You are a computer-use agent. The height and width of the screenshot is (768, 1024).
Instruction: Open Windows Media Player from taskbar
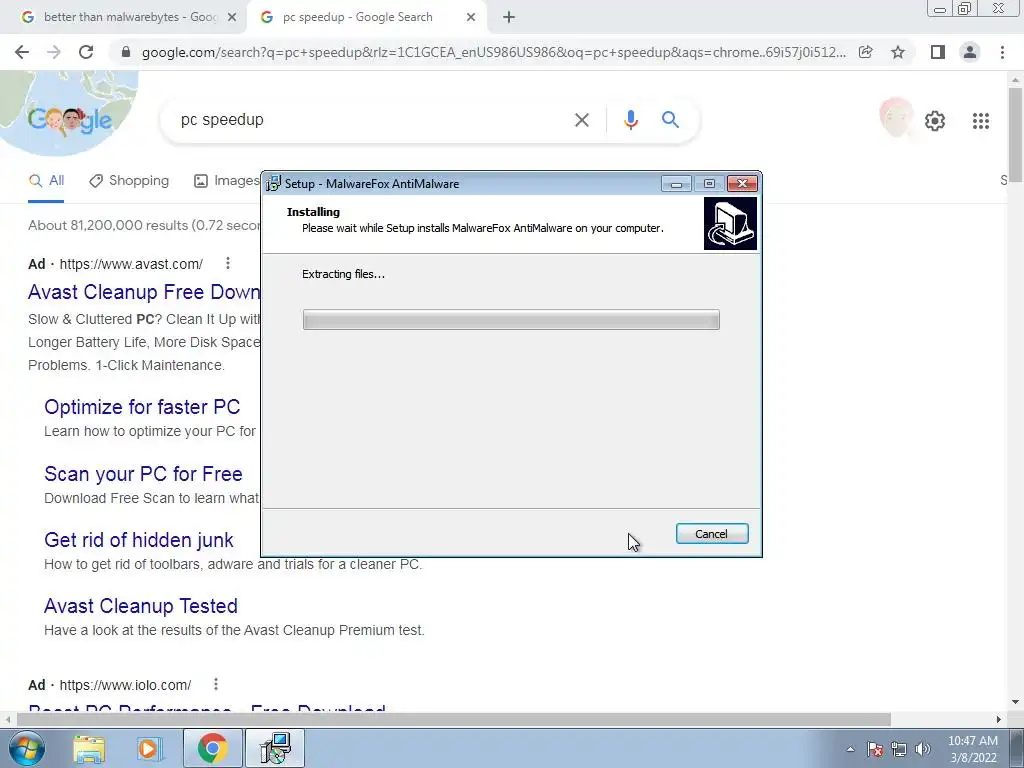pos(149,749)
